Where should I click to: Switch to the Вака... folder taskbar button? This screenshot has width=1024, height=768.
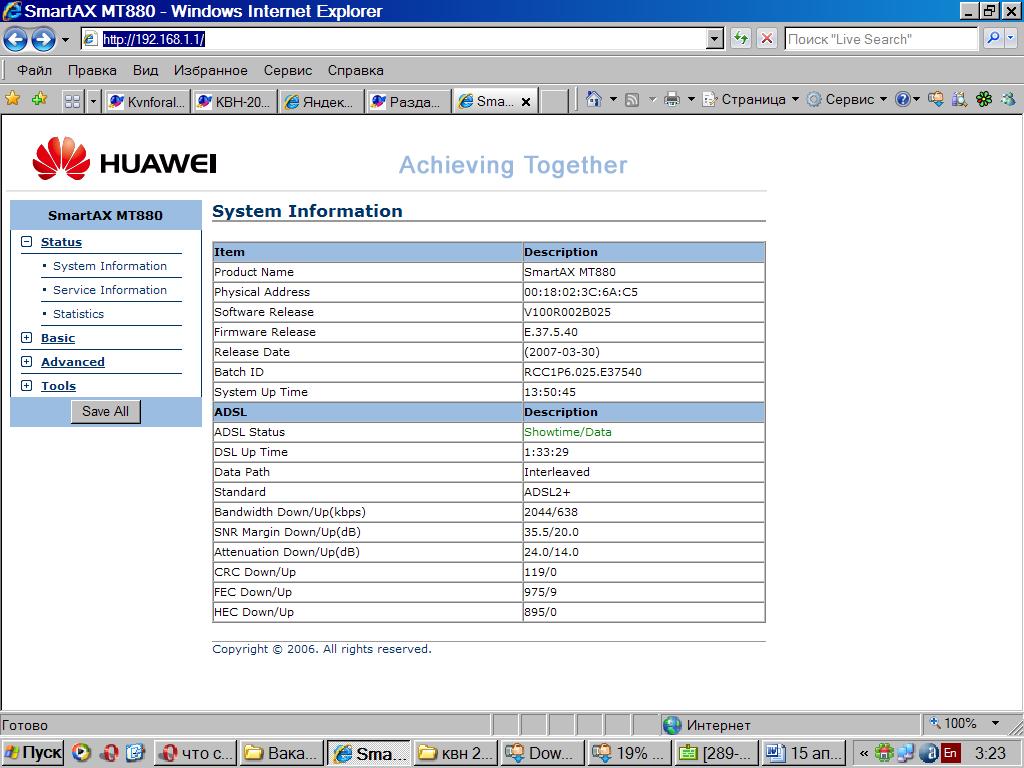pos(281,753)
